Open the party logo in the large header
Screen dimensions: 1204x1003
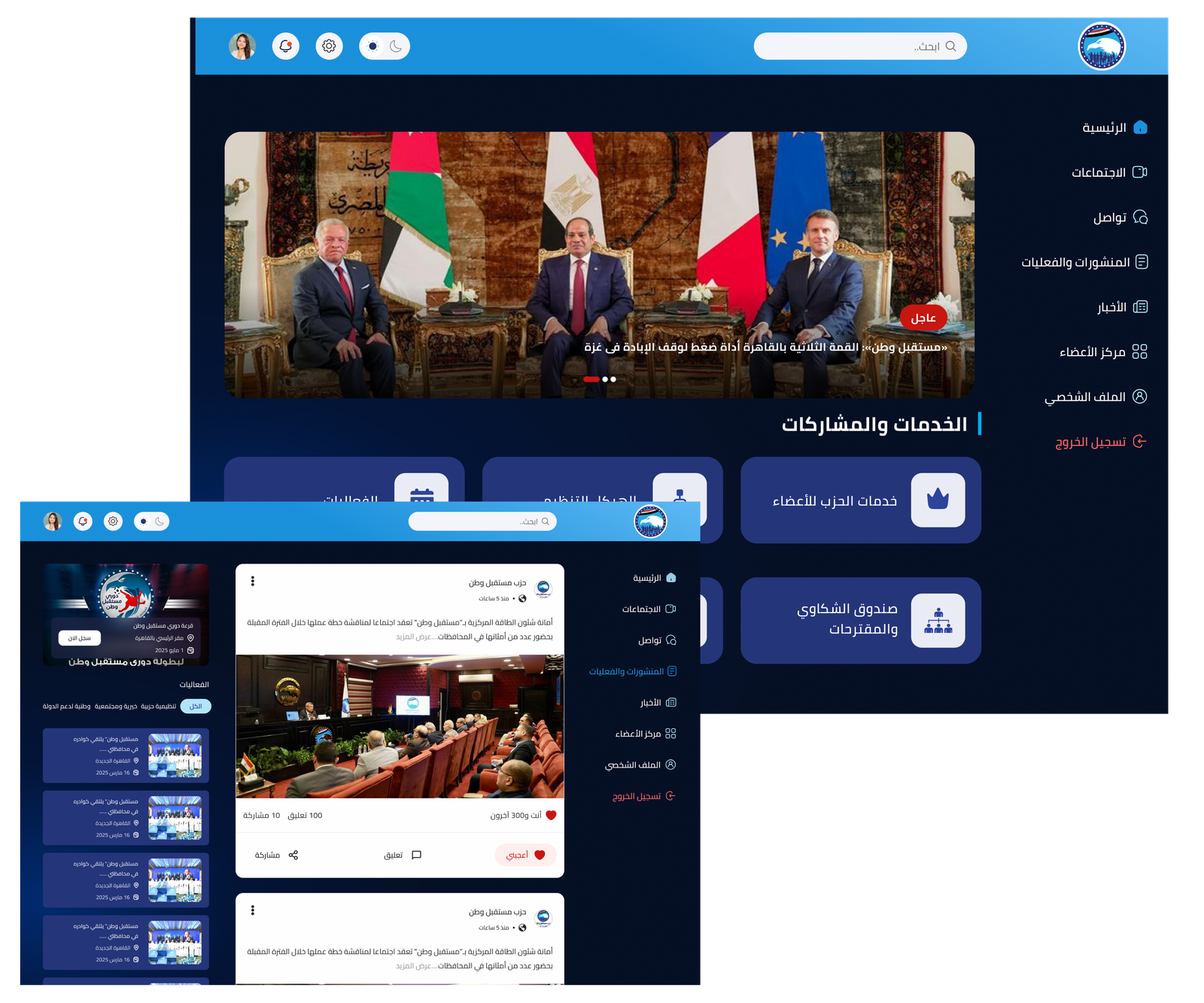[x=1101, y=47]
